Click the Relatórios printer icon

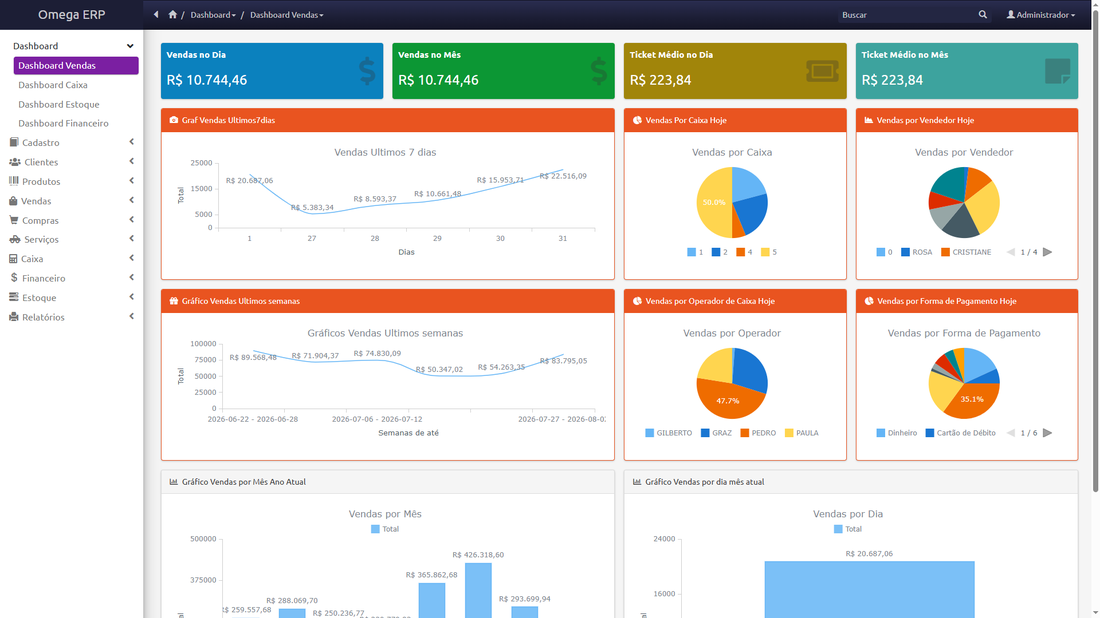pos(14,317)
